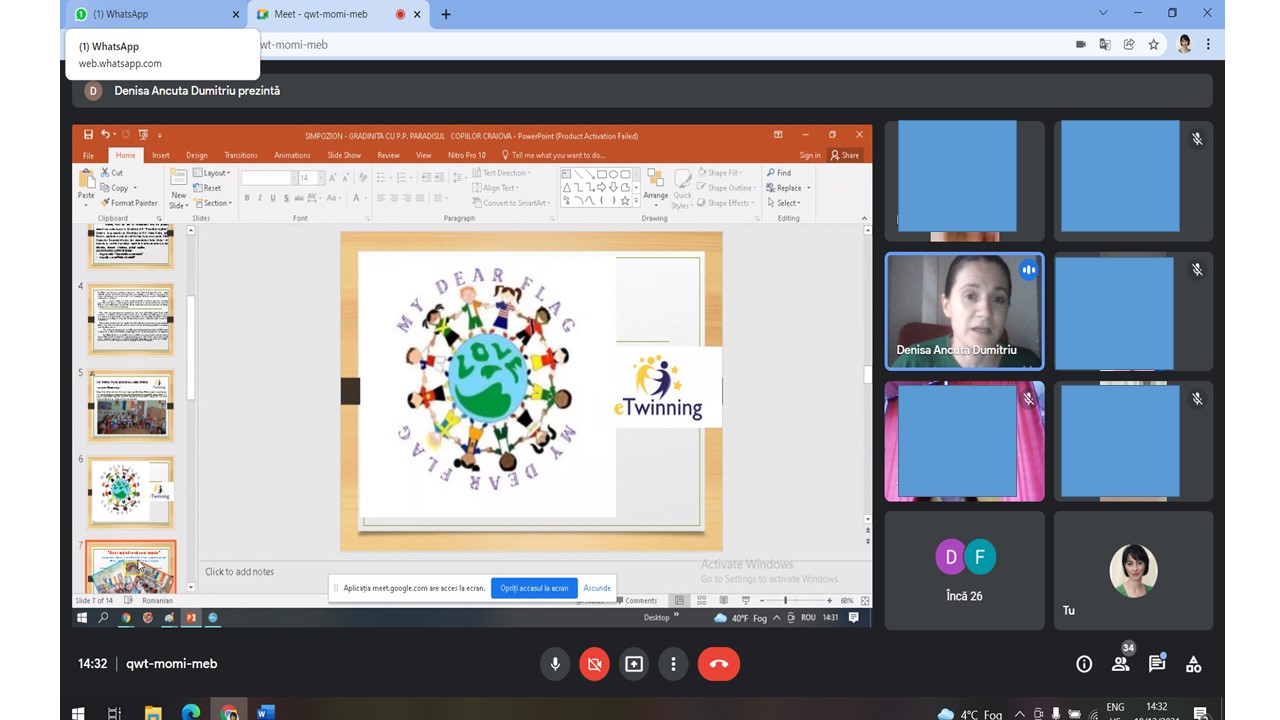
Task: Click translate page icon in address bar
Action: [1104, 44]
